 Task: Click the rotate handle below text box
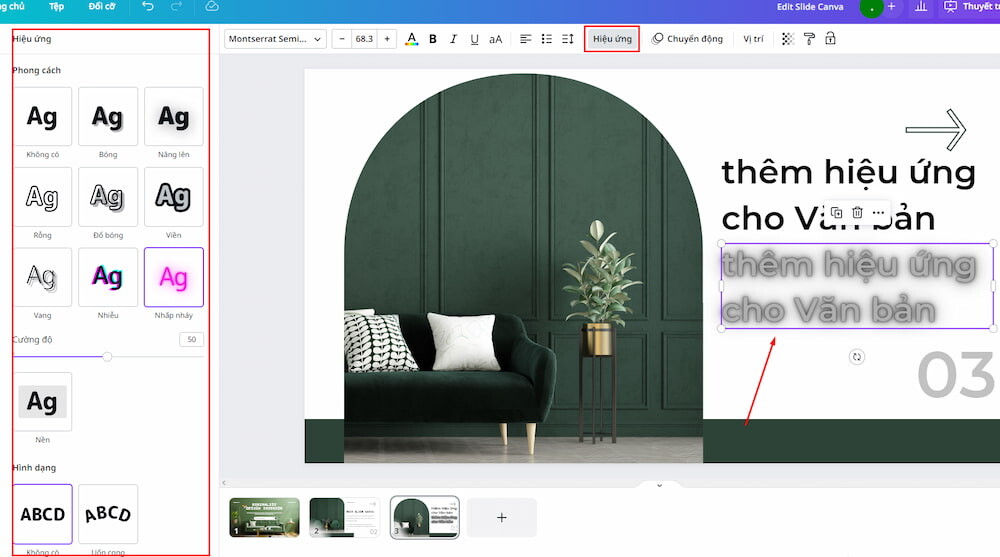pyautogui.click(x=857, y=357)
